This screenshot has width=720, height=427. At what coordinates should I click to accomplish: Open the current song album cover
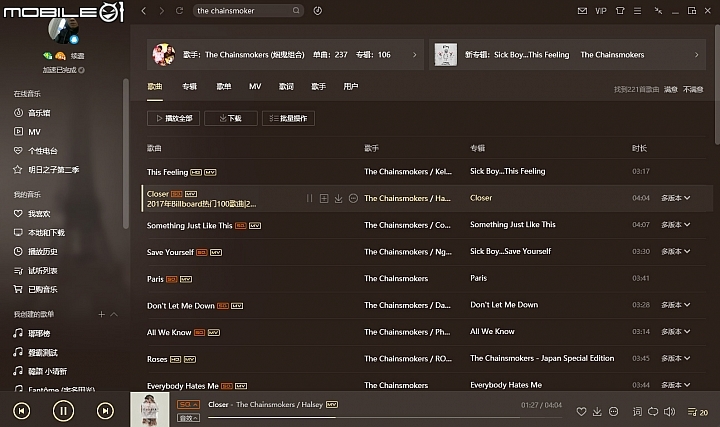pos(150,410)
